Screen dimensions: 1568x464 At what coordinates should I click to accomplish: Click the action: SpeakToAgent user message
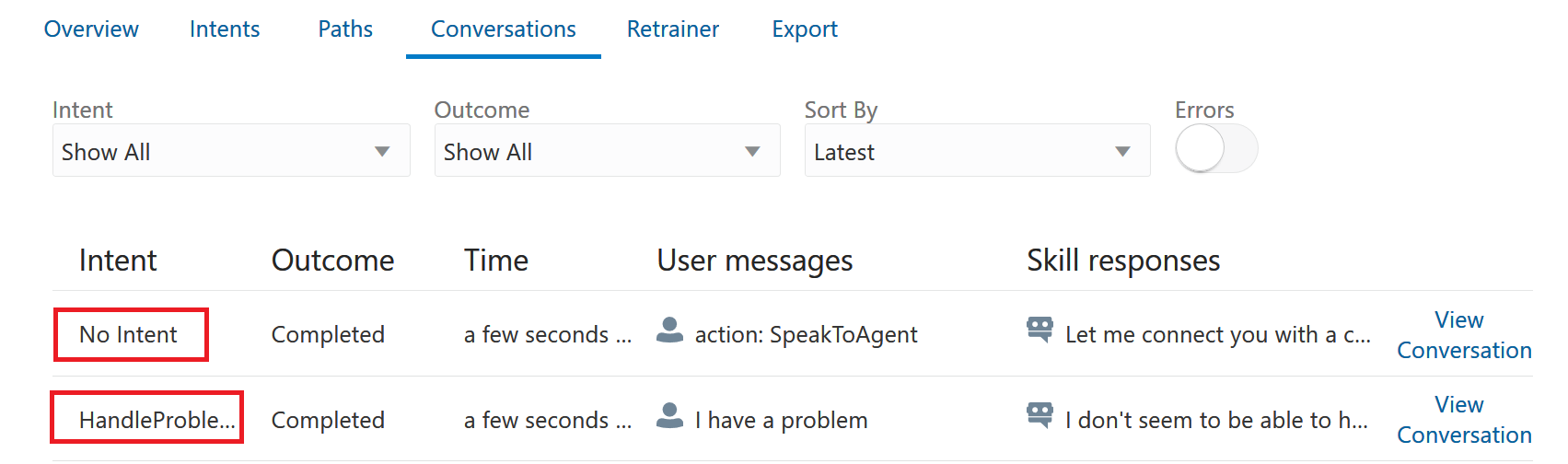click(806, 335)
